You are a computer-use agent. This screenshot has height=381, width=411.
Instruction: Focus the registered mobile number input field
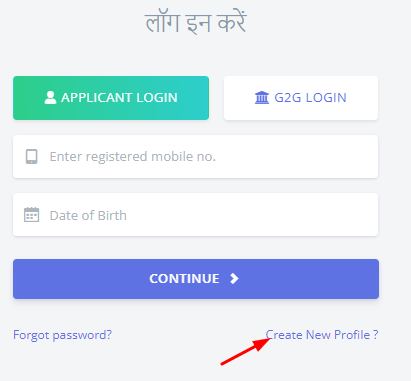pyautogui.click(x=195, y=156)
